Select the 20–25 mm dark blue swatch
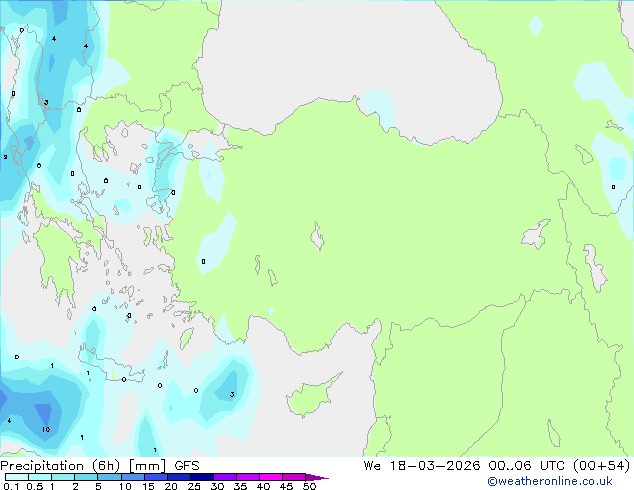The height and width of the screenshot is (490, 634). click(179, 477)
